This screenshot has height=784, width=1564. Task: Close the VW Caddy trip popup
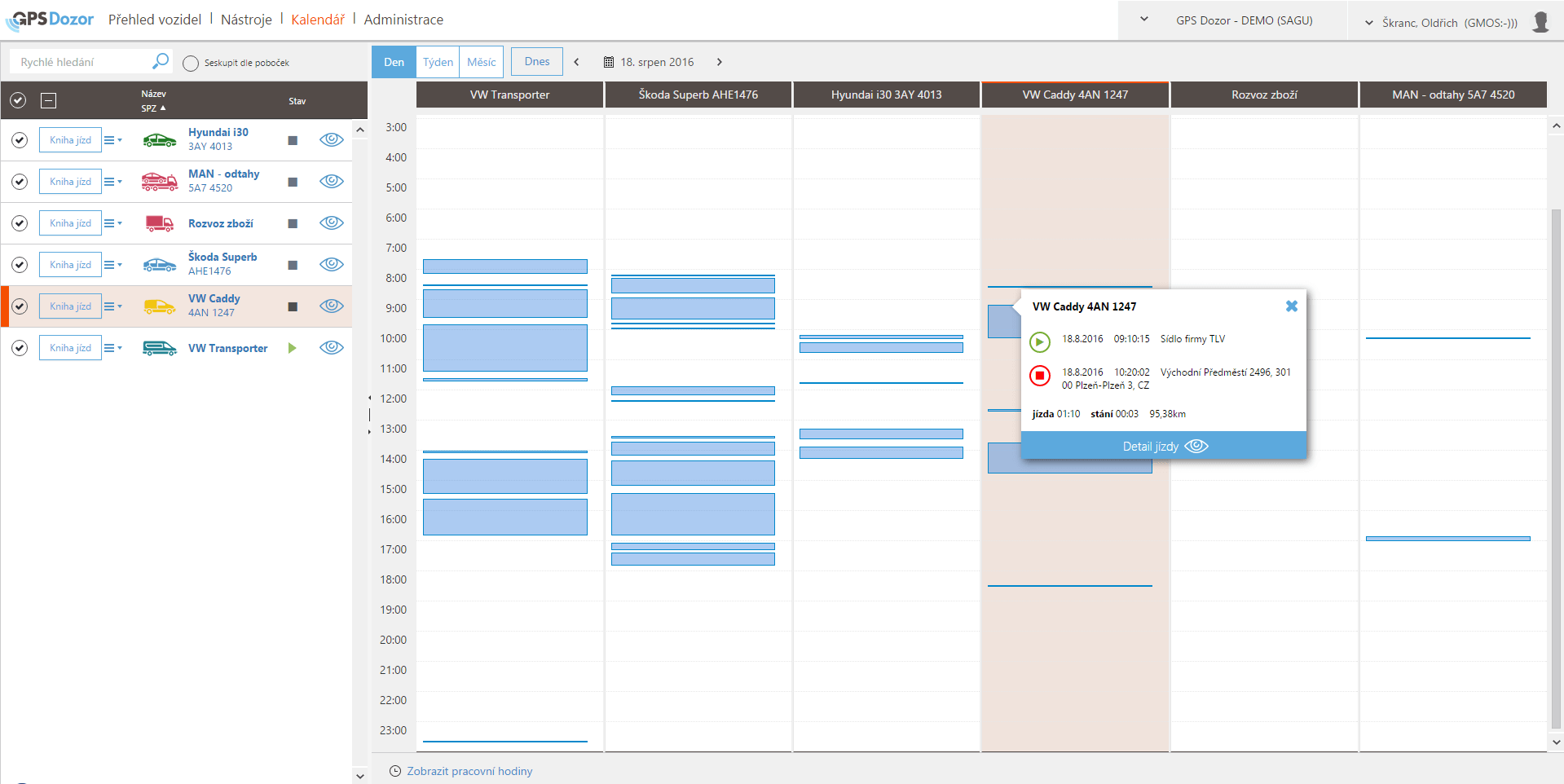click(x=1291, y=306)
